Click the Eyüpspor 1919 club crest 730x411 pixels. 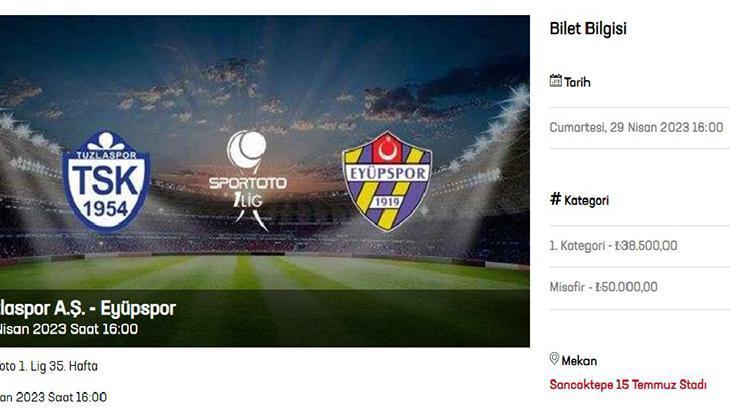(x=387, y=181)
